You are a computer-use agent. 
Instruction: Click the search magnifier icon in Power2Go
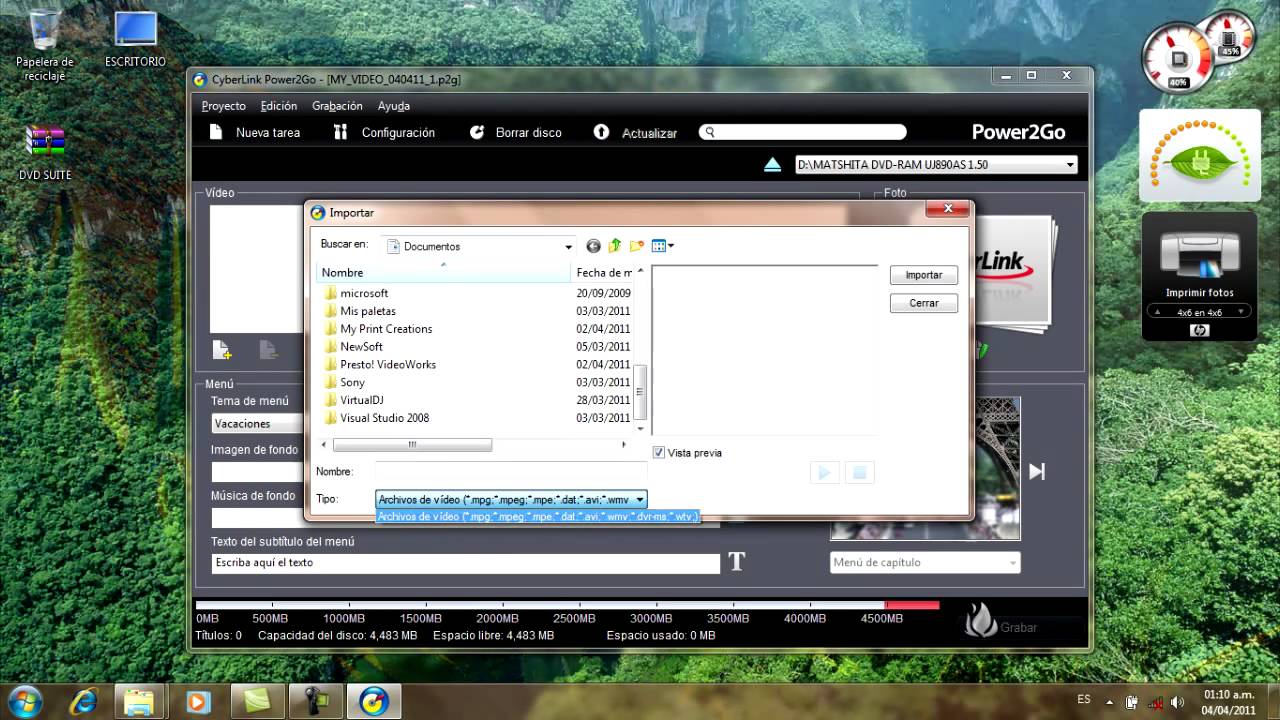(x=709, y=132)
